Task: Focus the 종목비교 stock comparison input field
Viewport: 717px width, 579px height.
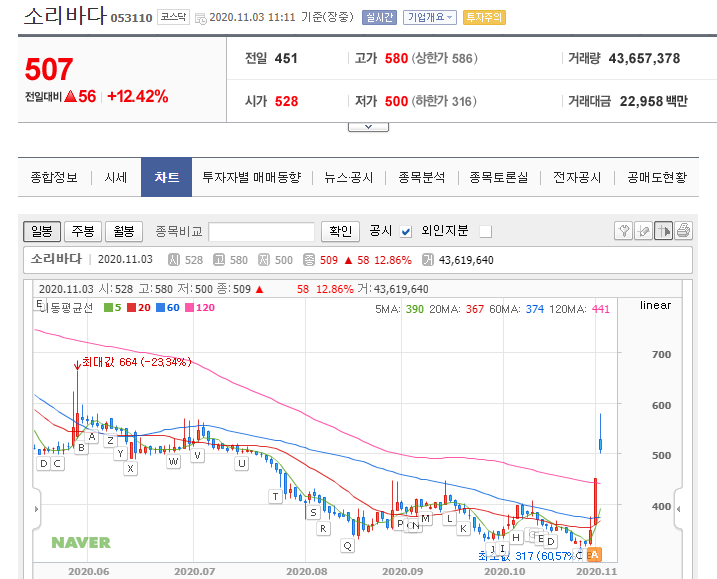Action: tap(262, 232)
